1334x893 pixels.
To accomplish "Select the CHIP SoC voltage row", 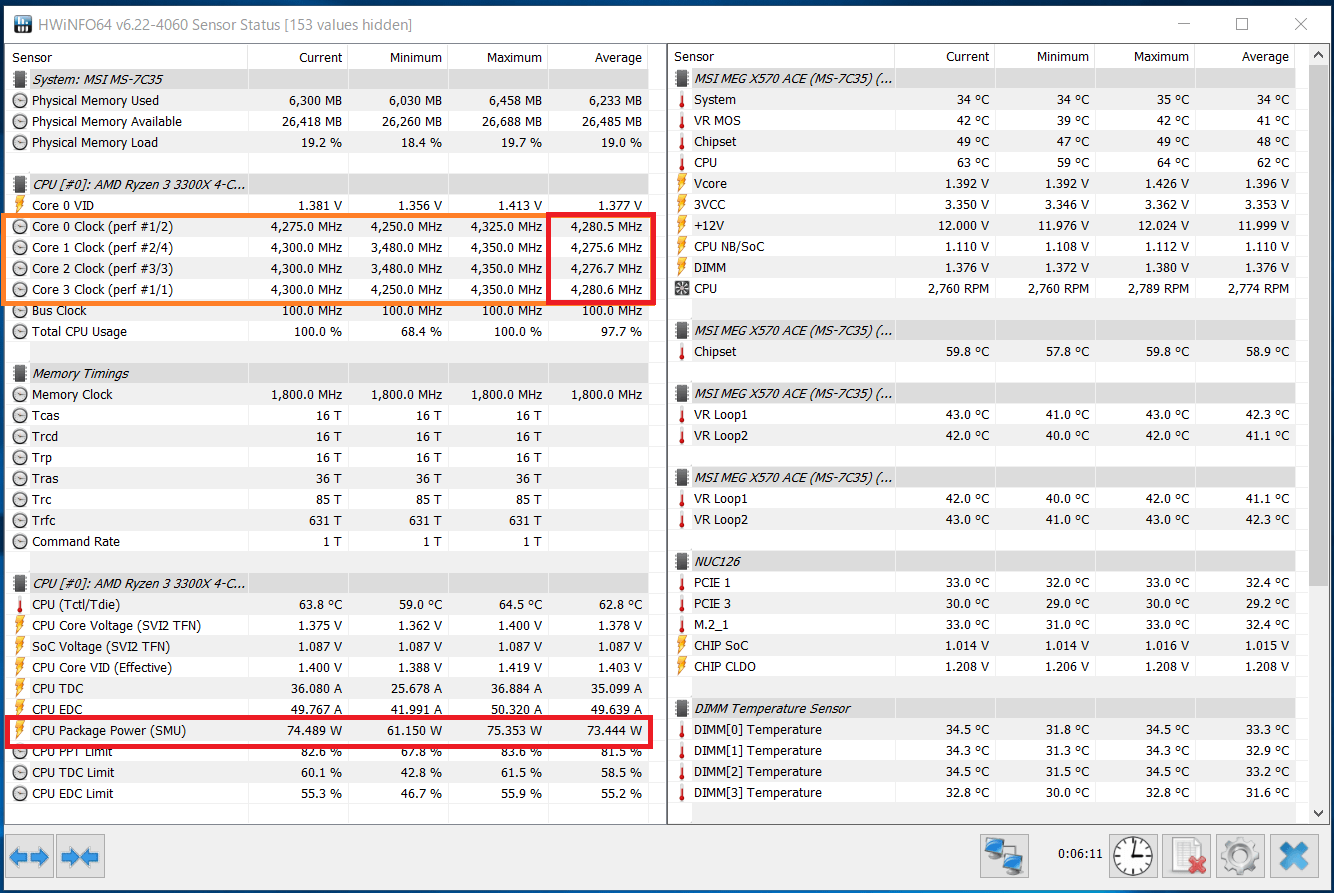I will pyautogui.click(x=982, y=645).
